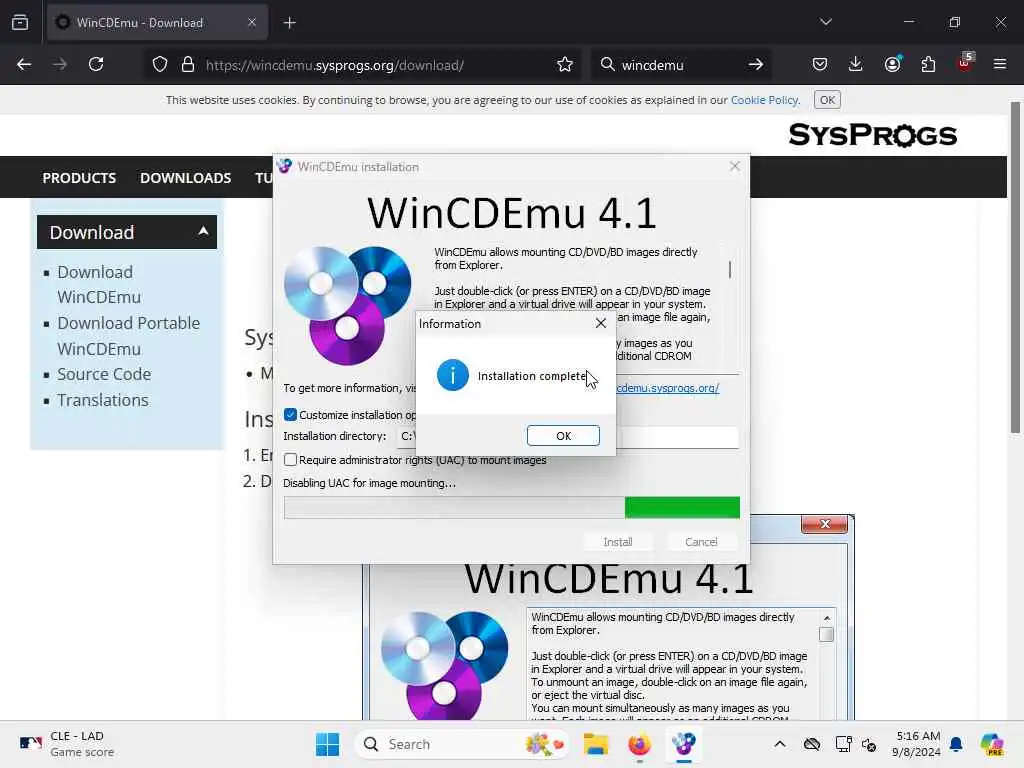The height and width of the screenshot is (768, 1024).
Task: Click the browser forward arrow
Action: [60, 65]
